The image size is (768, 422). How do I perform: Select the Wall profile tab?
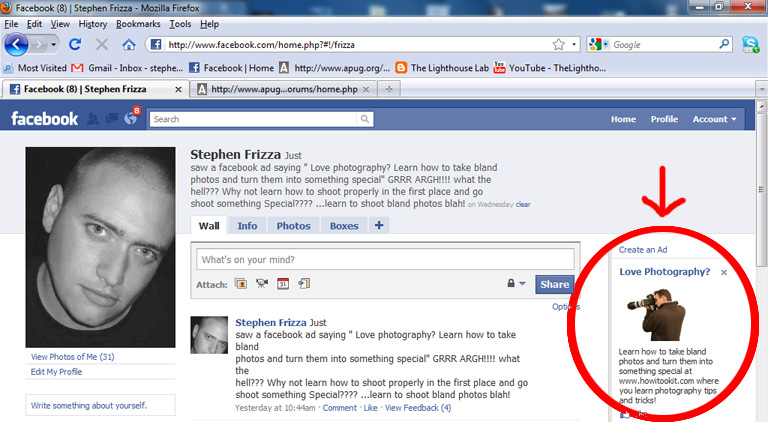(x=209, y=226)
